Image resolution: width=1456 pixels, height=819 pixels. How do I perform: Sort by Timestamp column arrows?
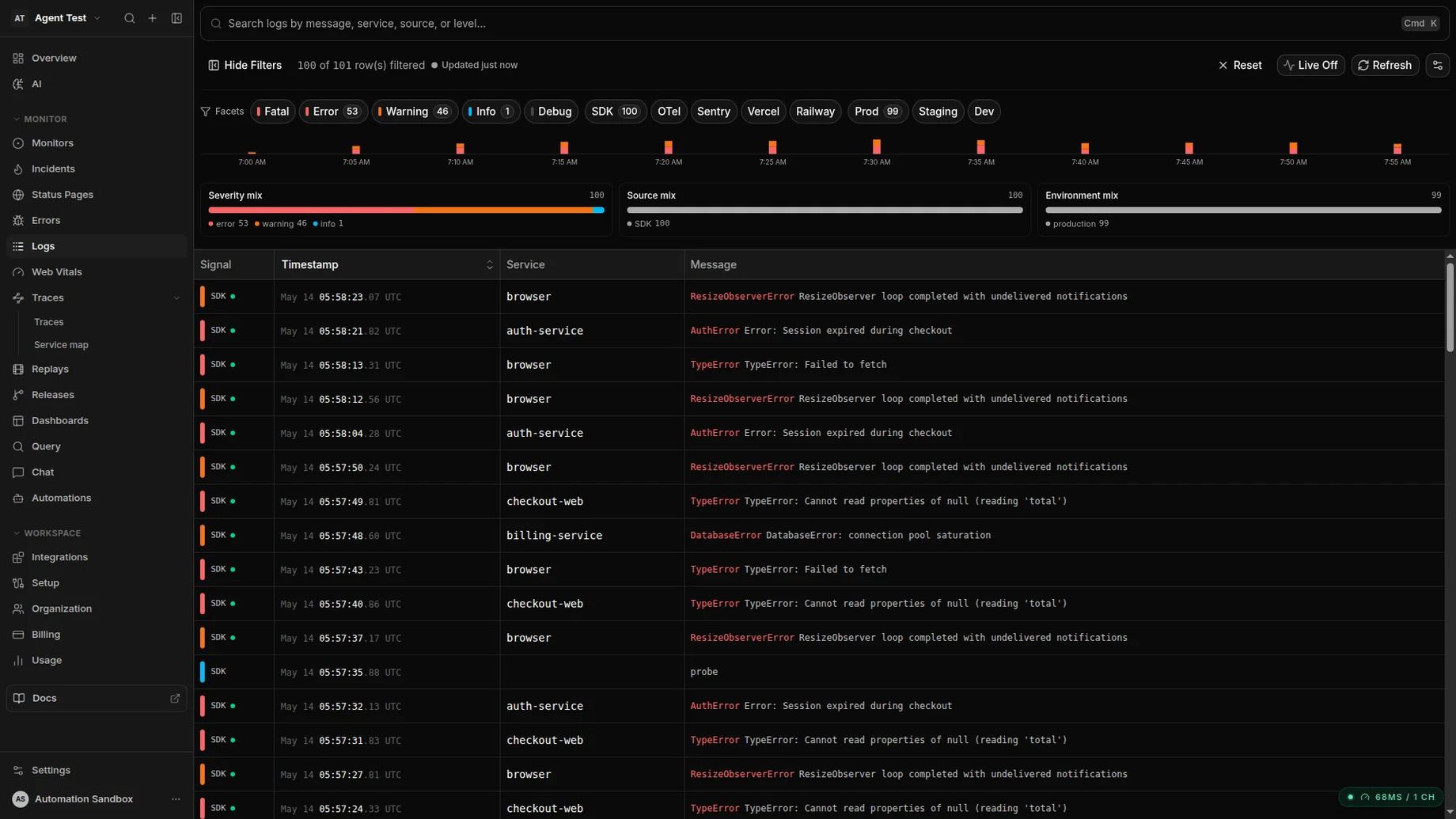pos(489,265)
